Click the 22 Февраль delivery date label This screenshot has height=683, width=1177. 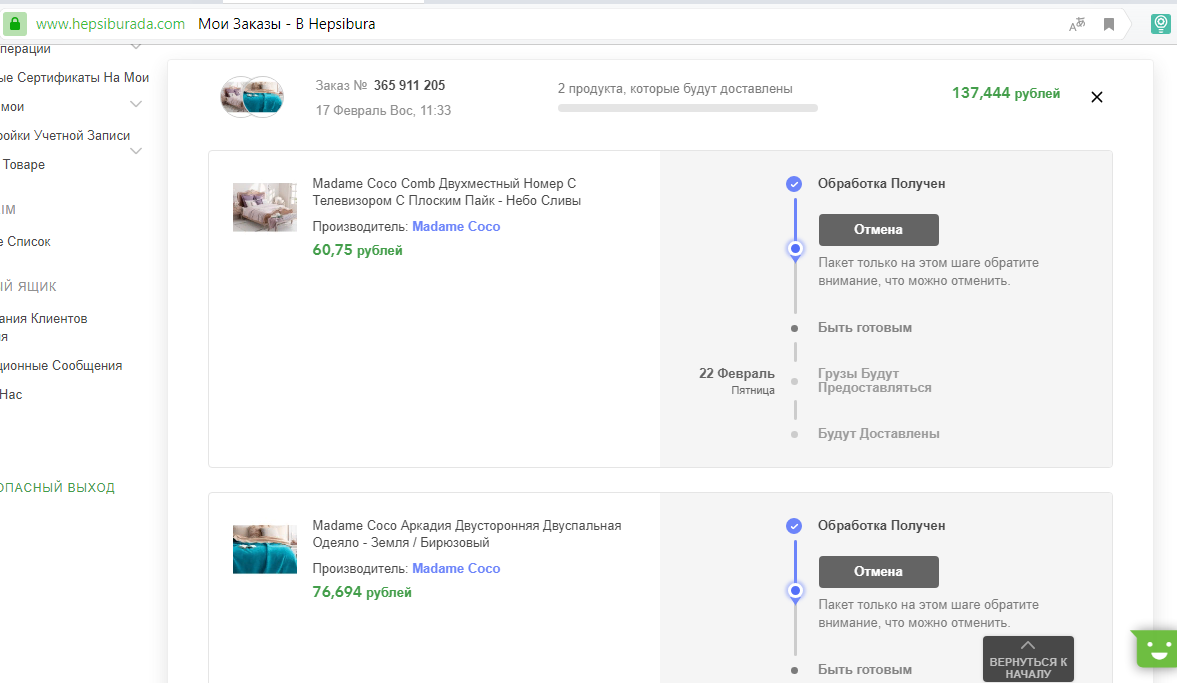[736, 374]
